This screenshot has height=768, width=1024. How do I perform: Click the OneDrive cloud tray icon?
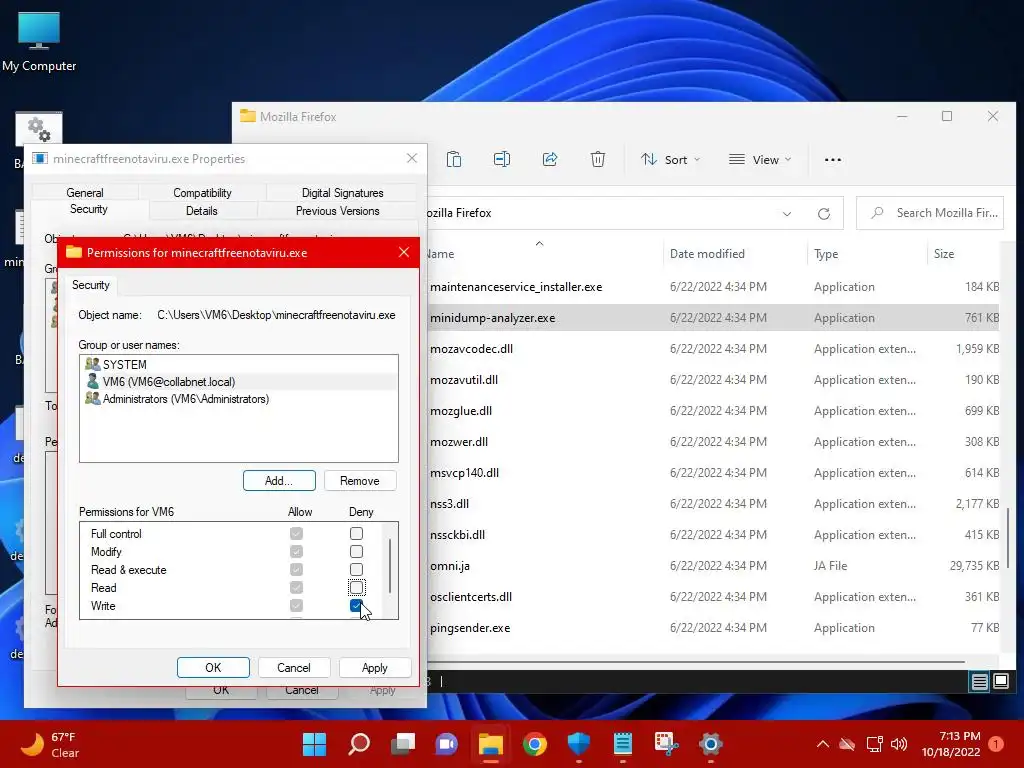point(847,744)
